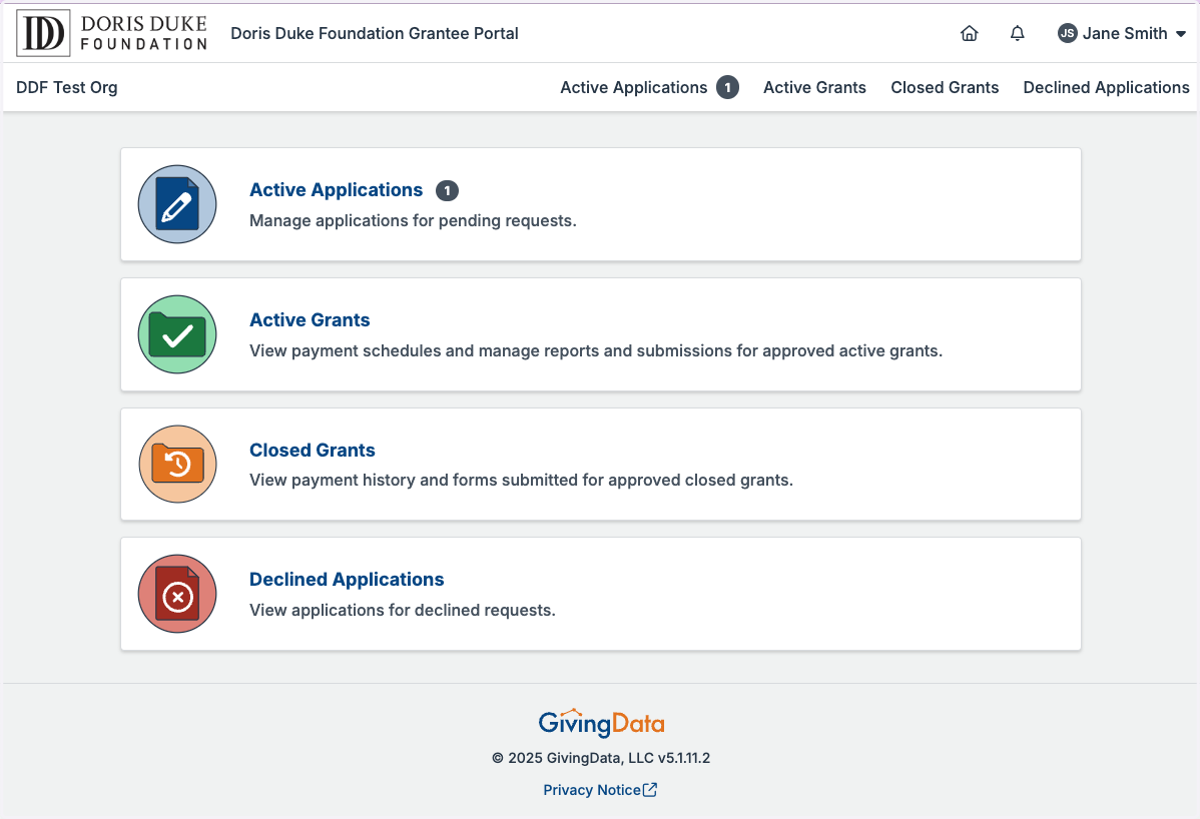The height and width of the screenshot is (819, 1200).
Task: Click 'View payment history and forms submitted' description
Action: point(521,480)
